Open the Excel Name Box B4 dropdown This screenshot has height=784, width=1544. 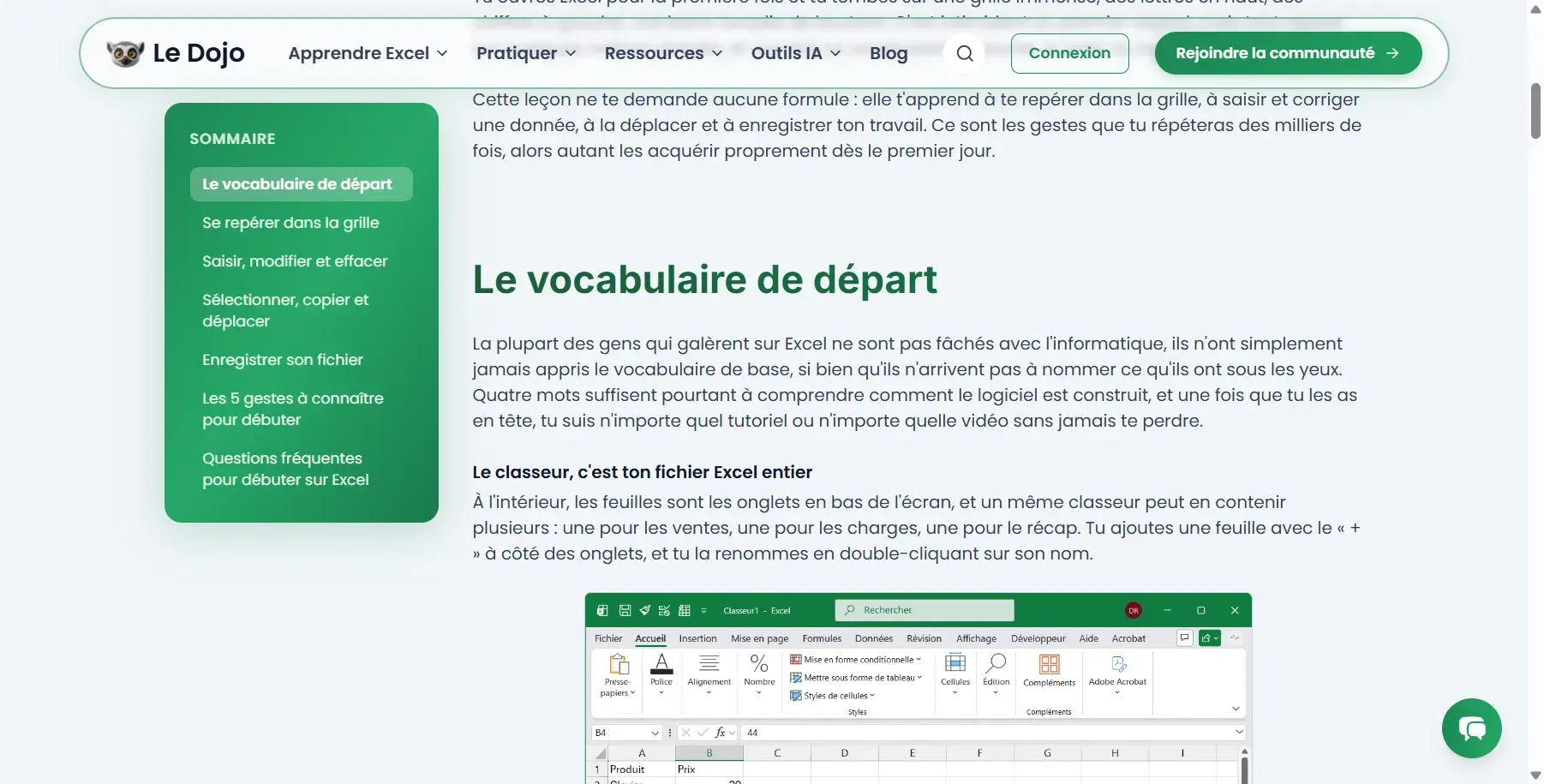[655, 733]
